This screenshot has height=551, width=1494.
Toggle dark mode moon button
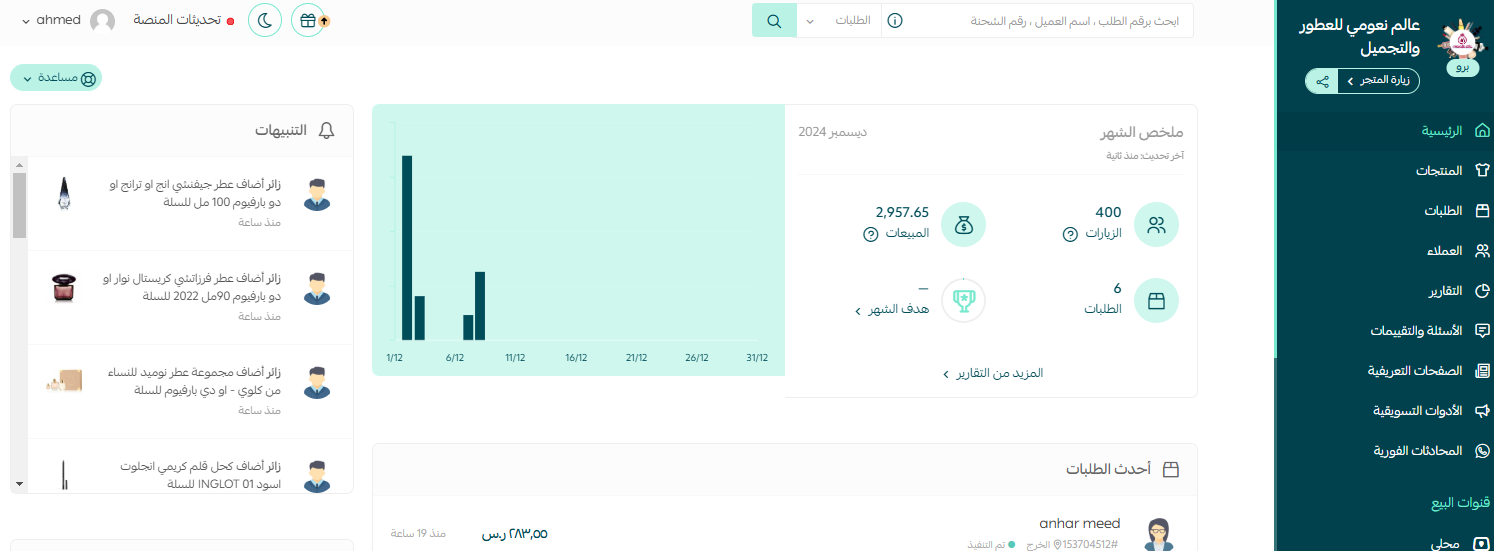(x=265, y=20)
